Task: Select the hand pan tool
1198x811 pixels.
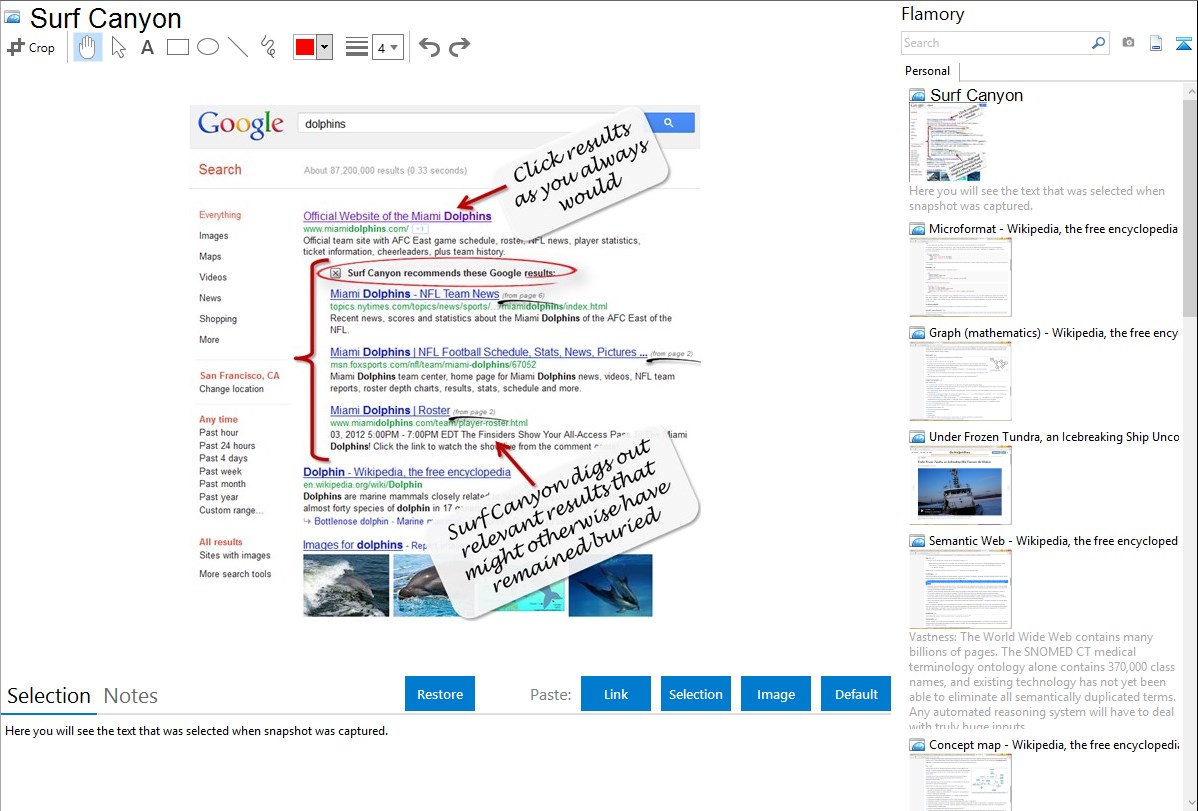Action: [x=87, y=47]
